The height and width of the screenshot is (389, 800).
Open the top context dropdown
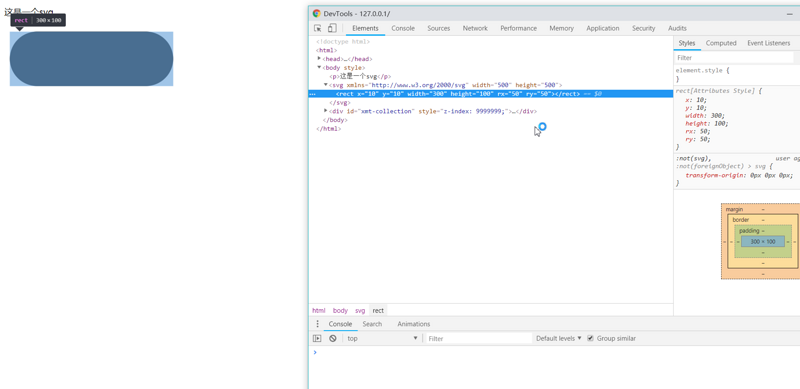382,338
